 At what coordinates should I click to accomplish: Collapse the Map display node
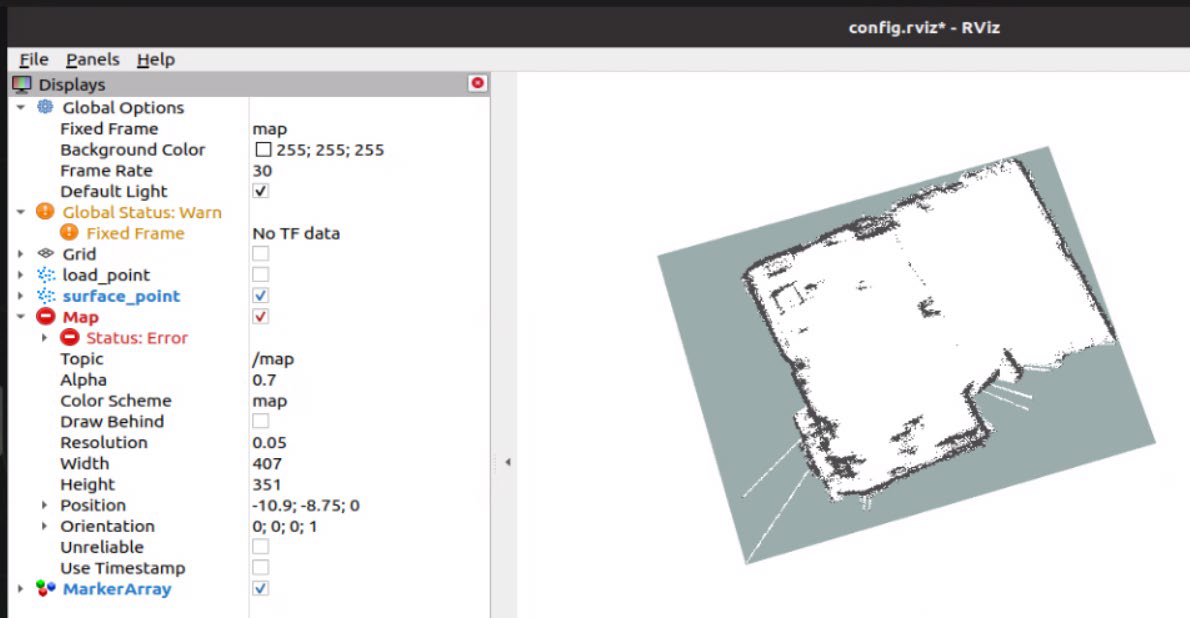tap(20, 317)
